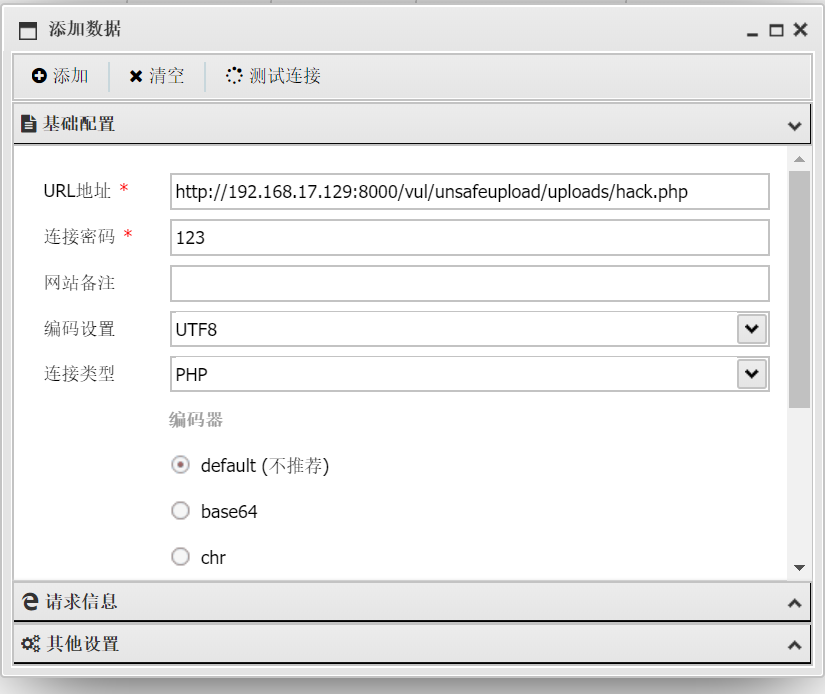Maximize the 添加数据 window
This screenshot has width=825, height=694.
(776, 30)
